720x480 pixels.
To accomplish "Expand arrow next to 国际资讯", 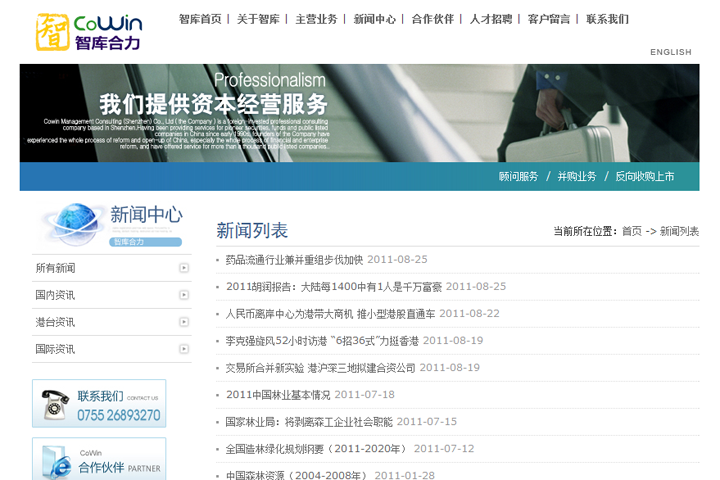I will click(x=184, y=349).
